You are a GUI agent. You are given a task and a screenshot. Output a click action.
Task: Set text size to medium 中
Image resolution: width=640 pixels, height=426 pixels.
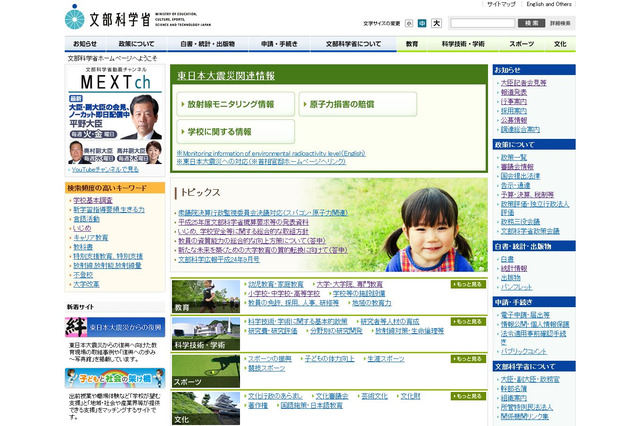coord(422,24)
